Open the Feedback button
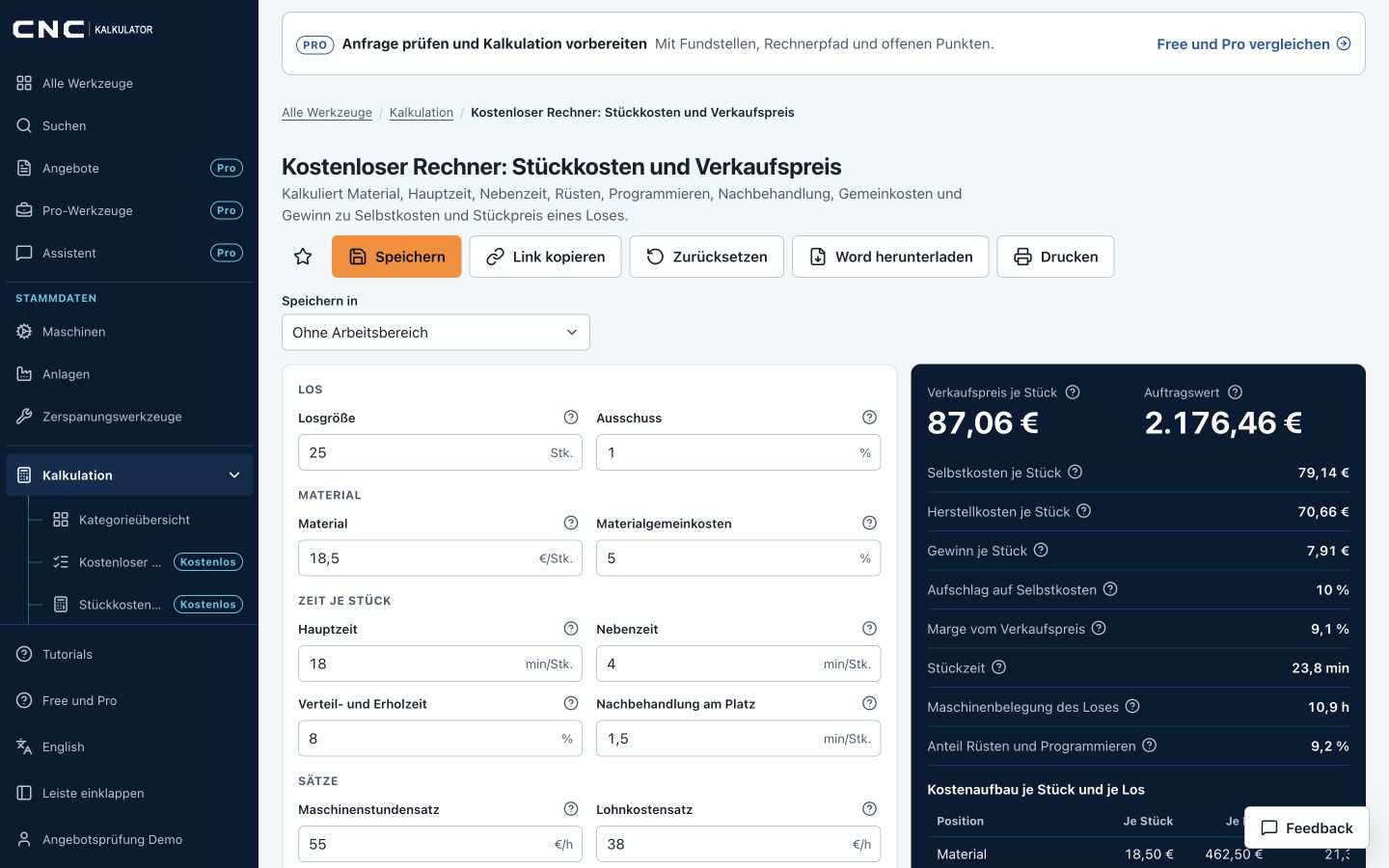1389x868 pixels. click(1306, 827)
